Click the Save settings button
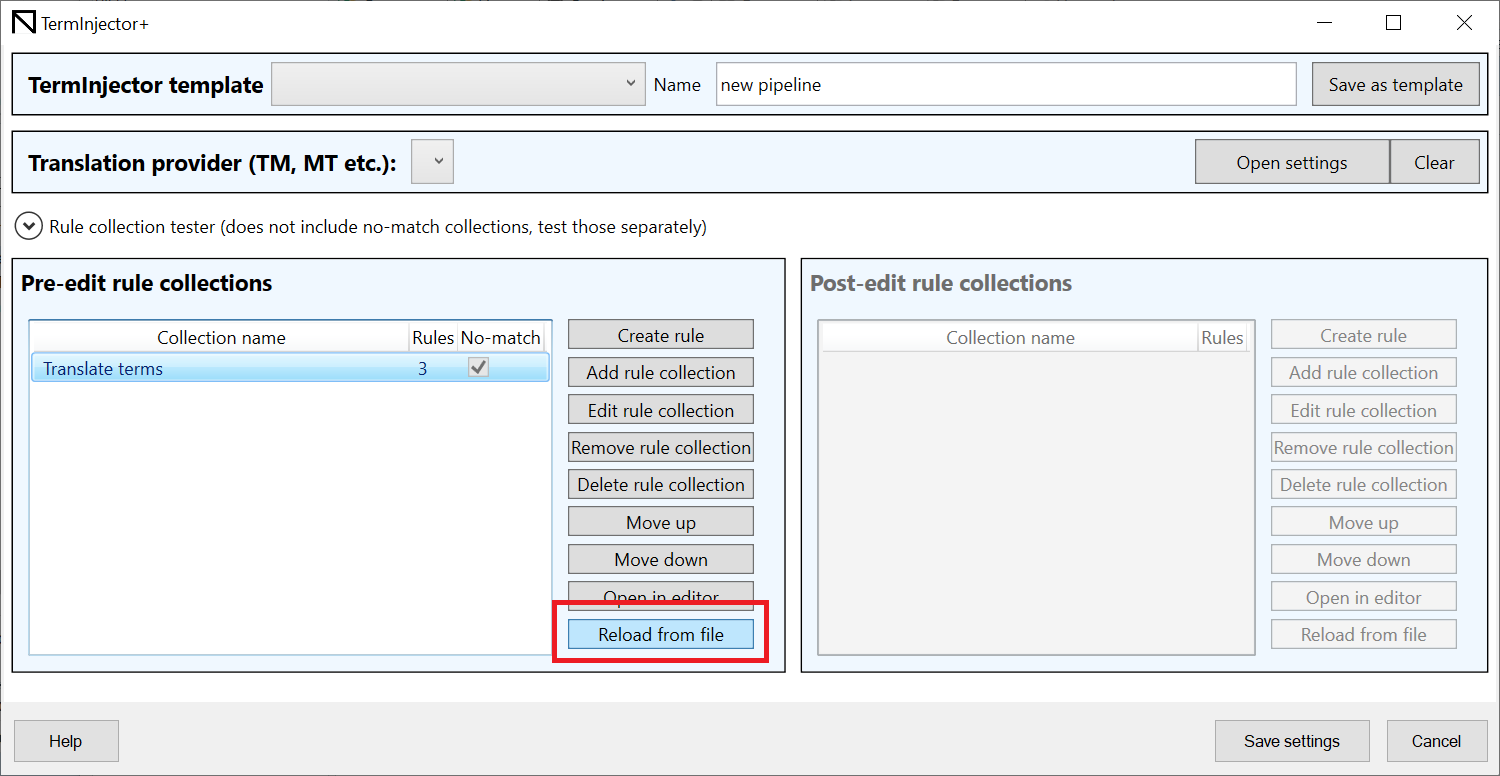The height and width of the screenshot is (776, 1500). click(1291, 741)
